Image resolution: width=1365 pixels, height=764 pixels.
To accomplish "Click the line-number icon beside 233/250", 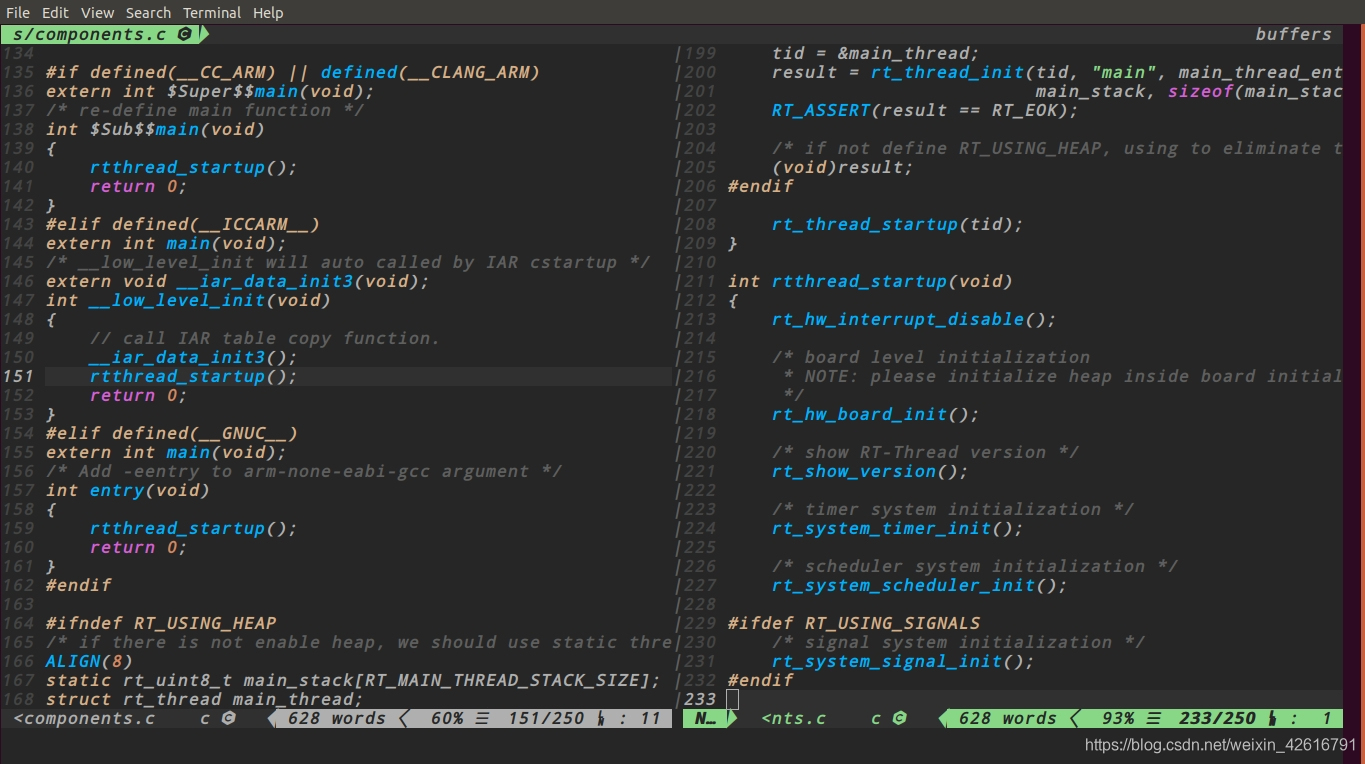I will coord(1272,718).
